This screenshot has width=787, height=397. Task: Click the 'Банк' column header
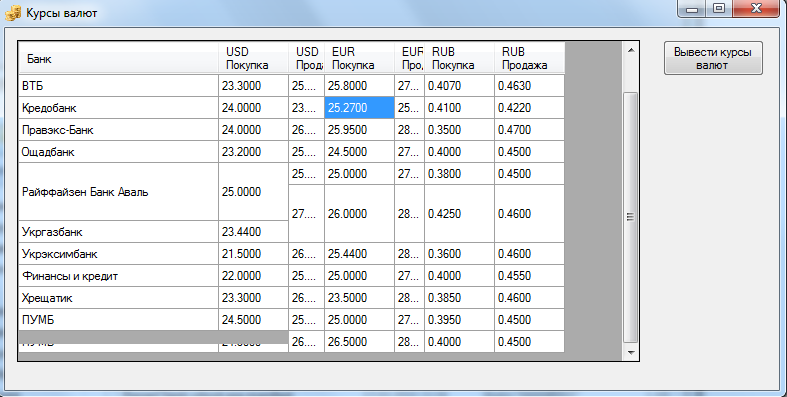coord(118,58)
